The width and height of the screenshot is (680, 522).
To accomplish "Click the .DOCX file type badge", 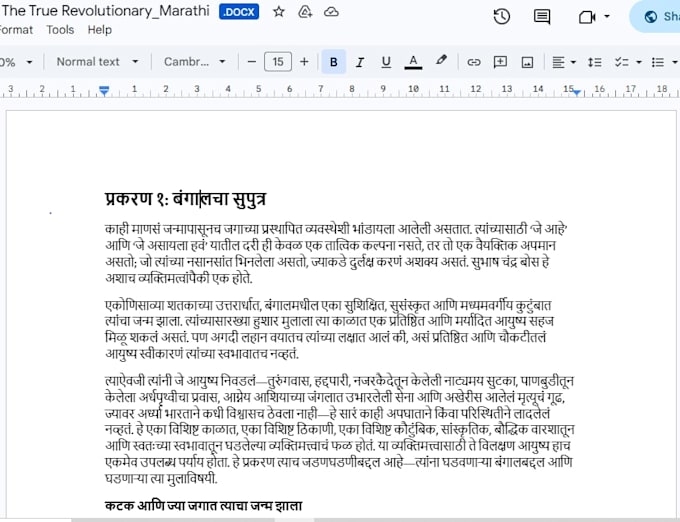I will click(239, 12).
